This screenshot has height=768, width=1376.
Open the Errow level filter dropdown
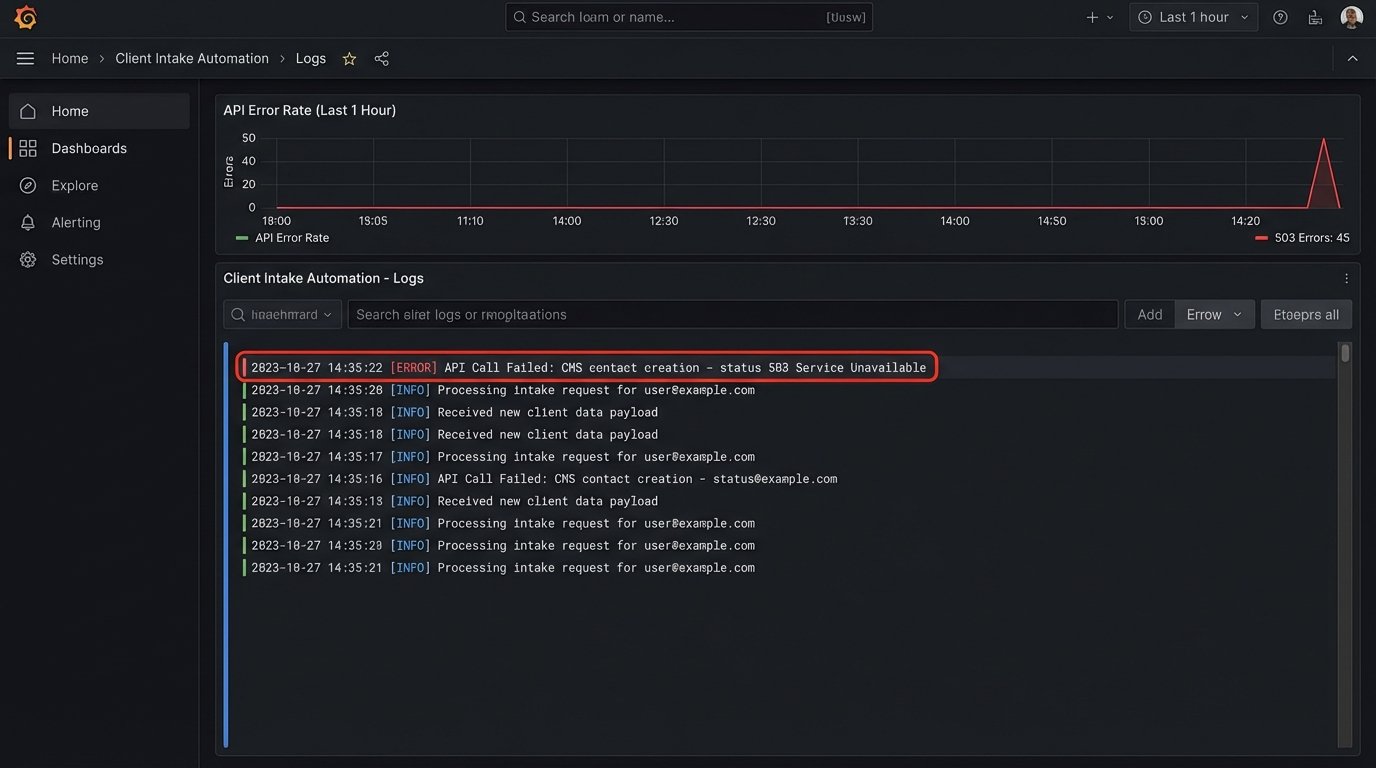click(1214, 314)
